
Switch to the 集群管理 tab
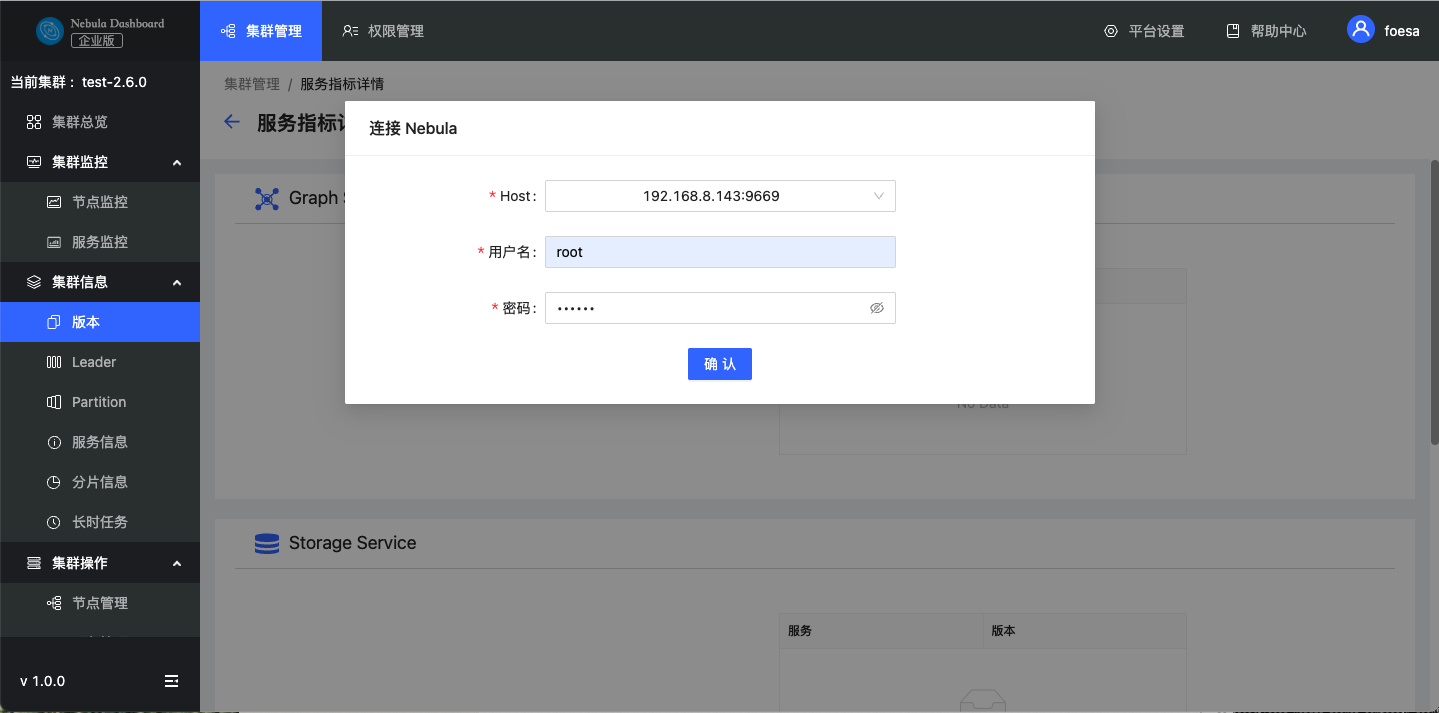261,31
